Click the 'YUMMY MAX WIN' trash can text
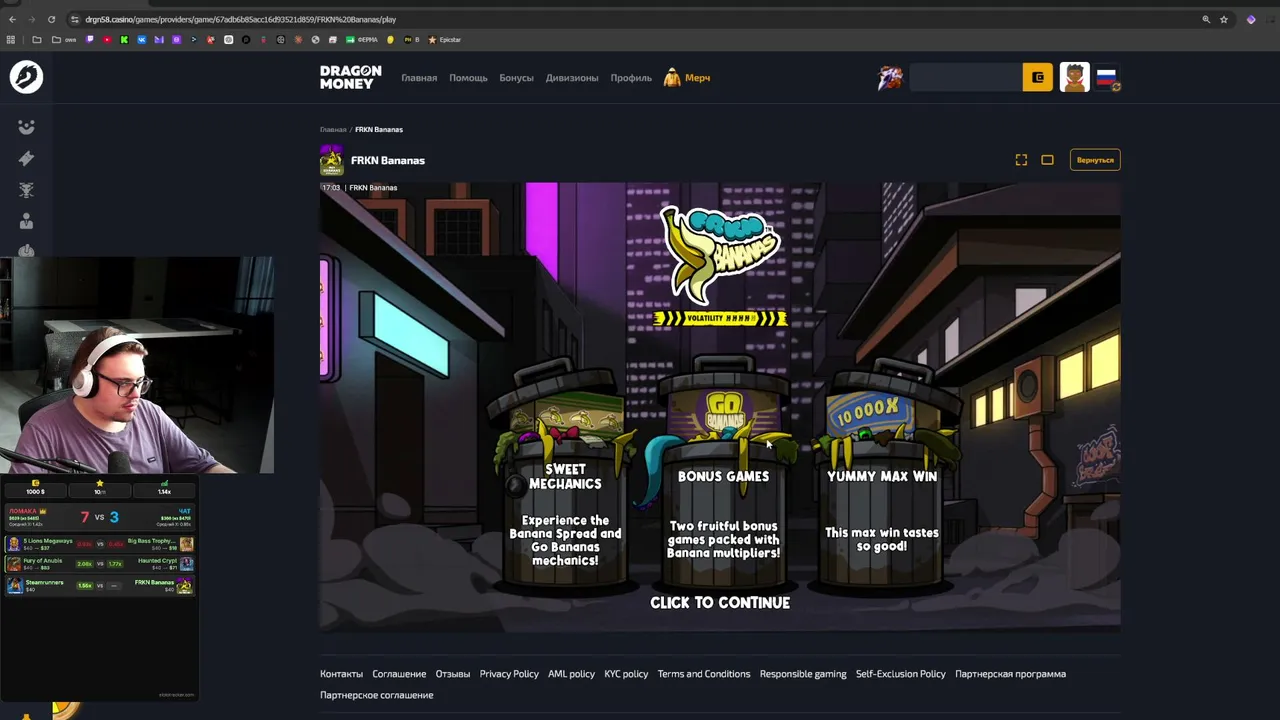Screen dimensions: 1280x720 point(882,477)
